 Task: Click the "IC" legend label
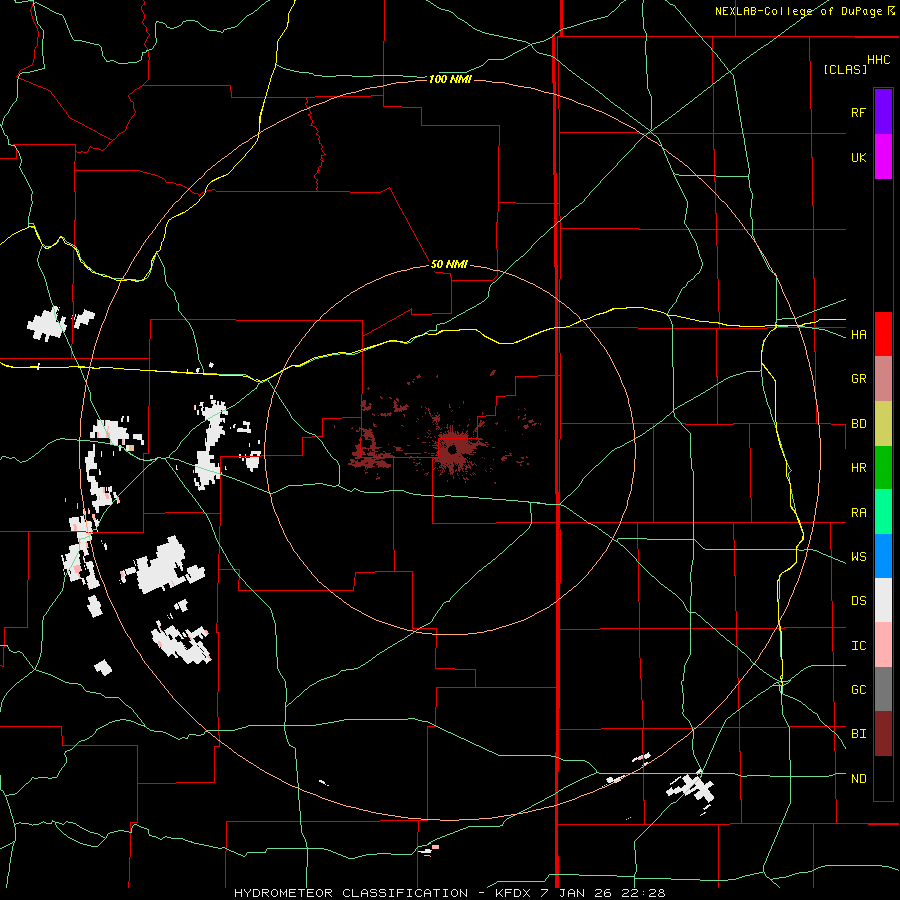[858, 646]
